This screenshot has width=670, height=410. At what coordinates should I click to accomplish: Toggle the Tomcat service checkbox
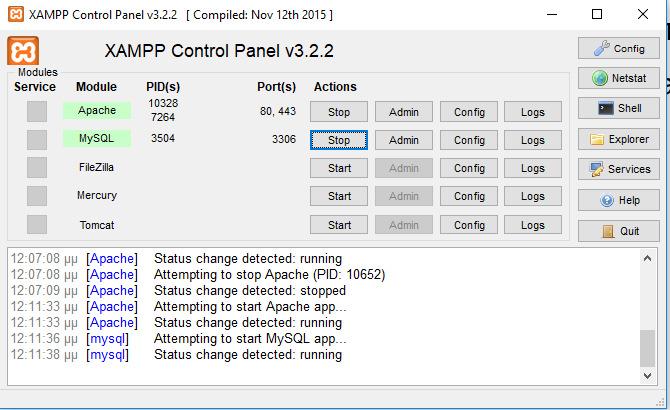coord(37,225)
